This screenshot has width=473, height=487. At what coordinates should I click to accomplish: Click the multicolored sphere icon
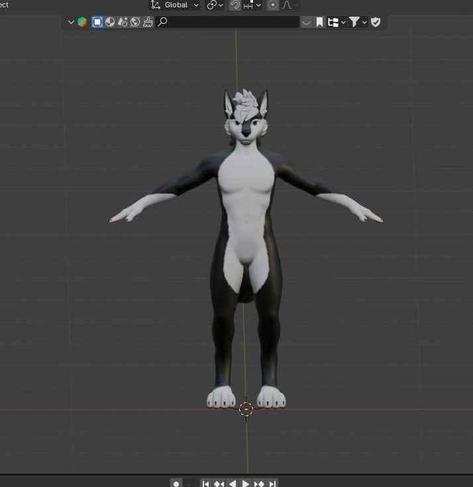(82, 22)
